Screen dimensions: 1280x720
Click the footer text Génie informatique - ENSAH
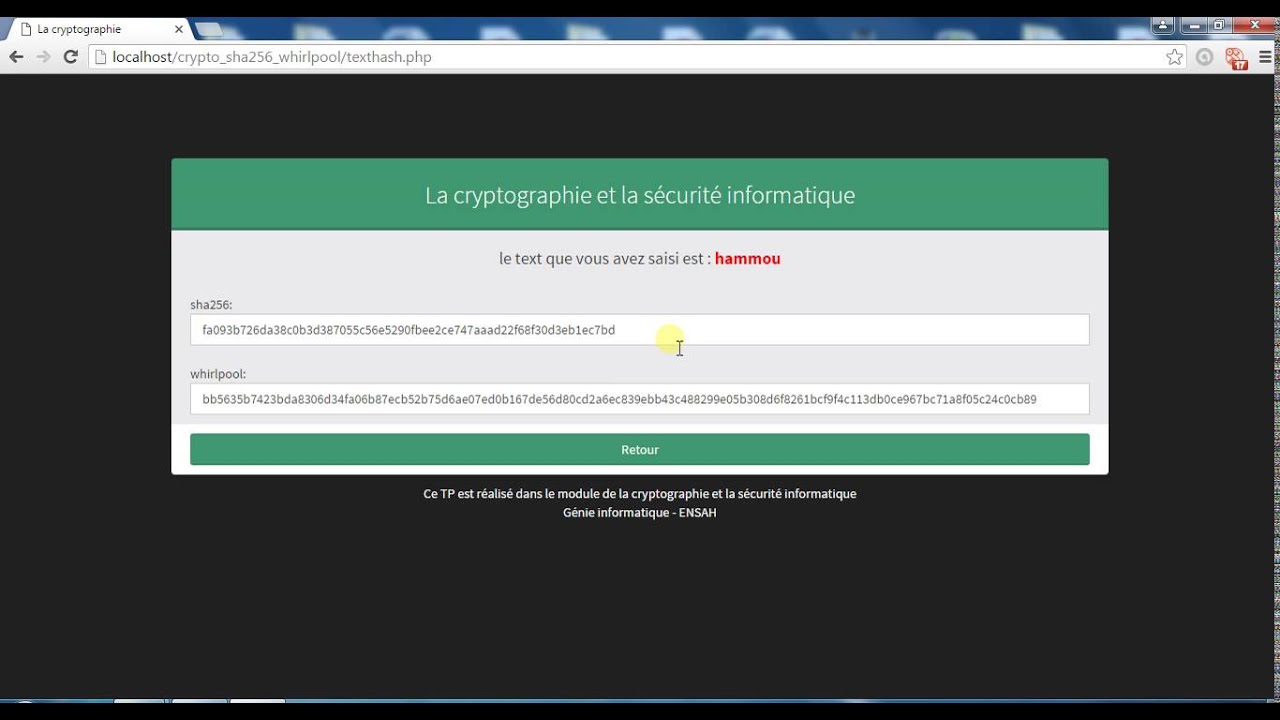pyautogui.click(x=640, y=512)
